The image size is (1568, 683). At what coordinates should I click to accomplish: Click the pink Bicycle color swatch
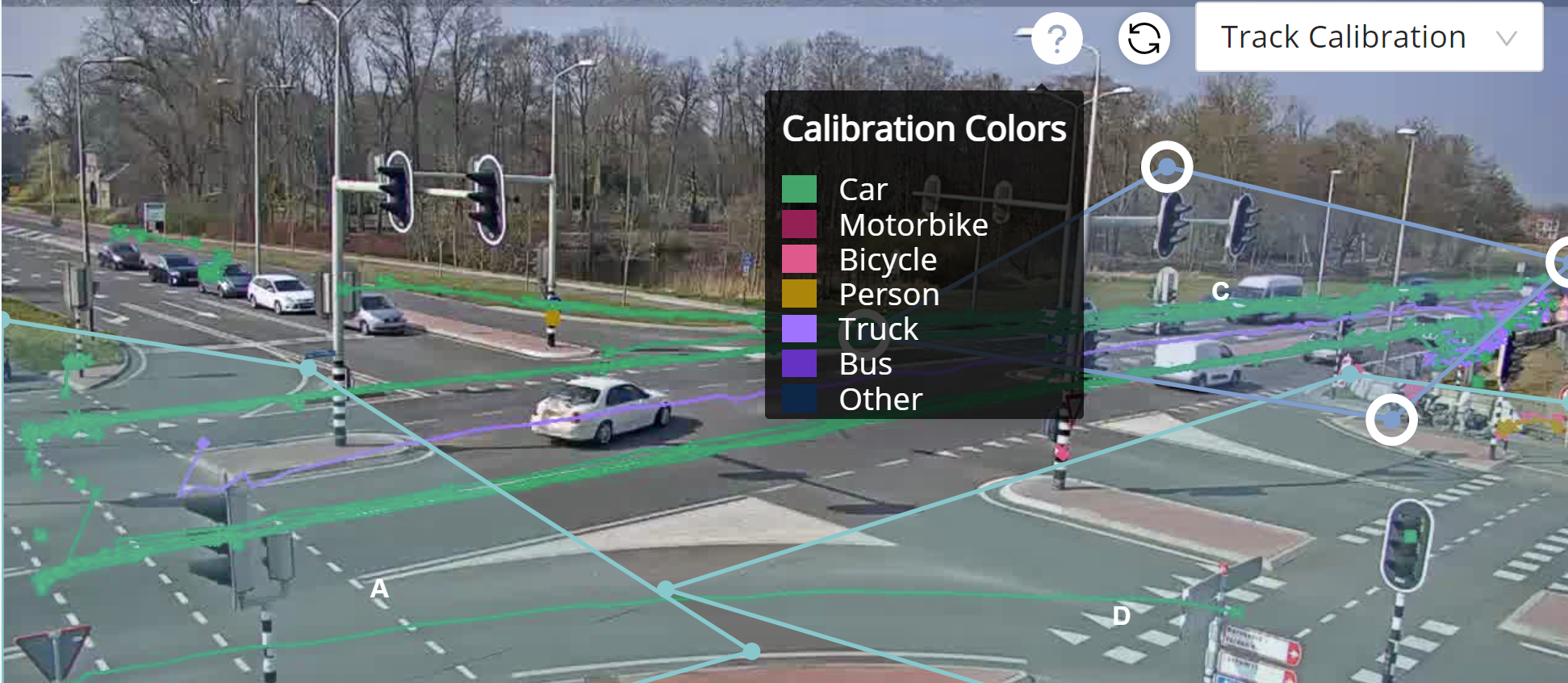point(799,259)
